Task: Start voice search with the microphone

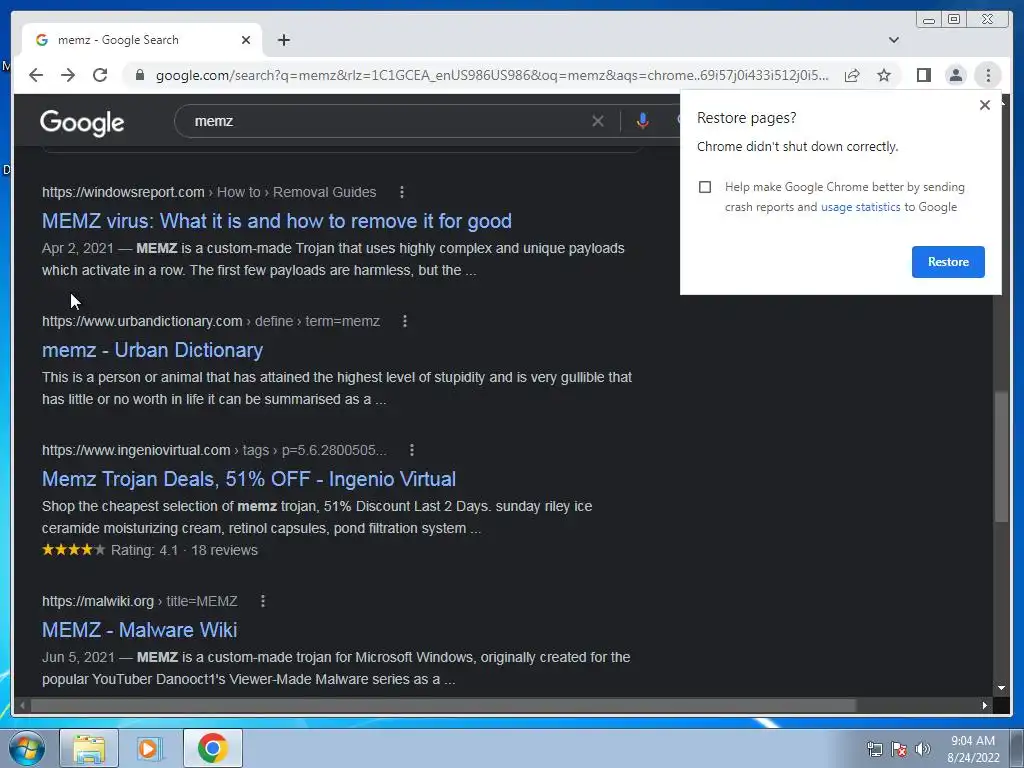Action: [643, 121]
